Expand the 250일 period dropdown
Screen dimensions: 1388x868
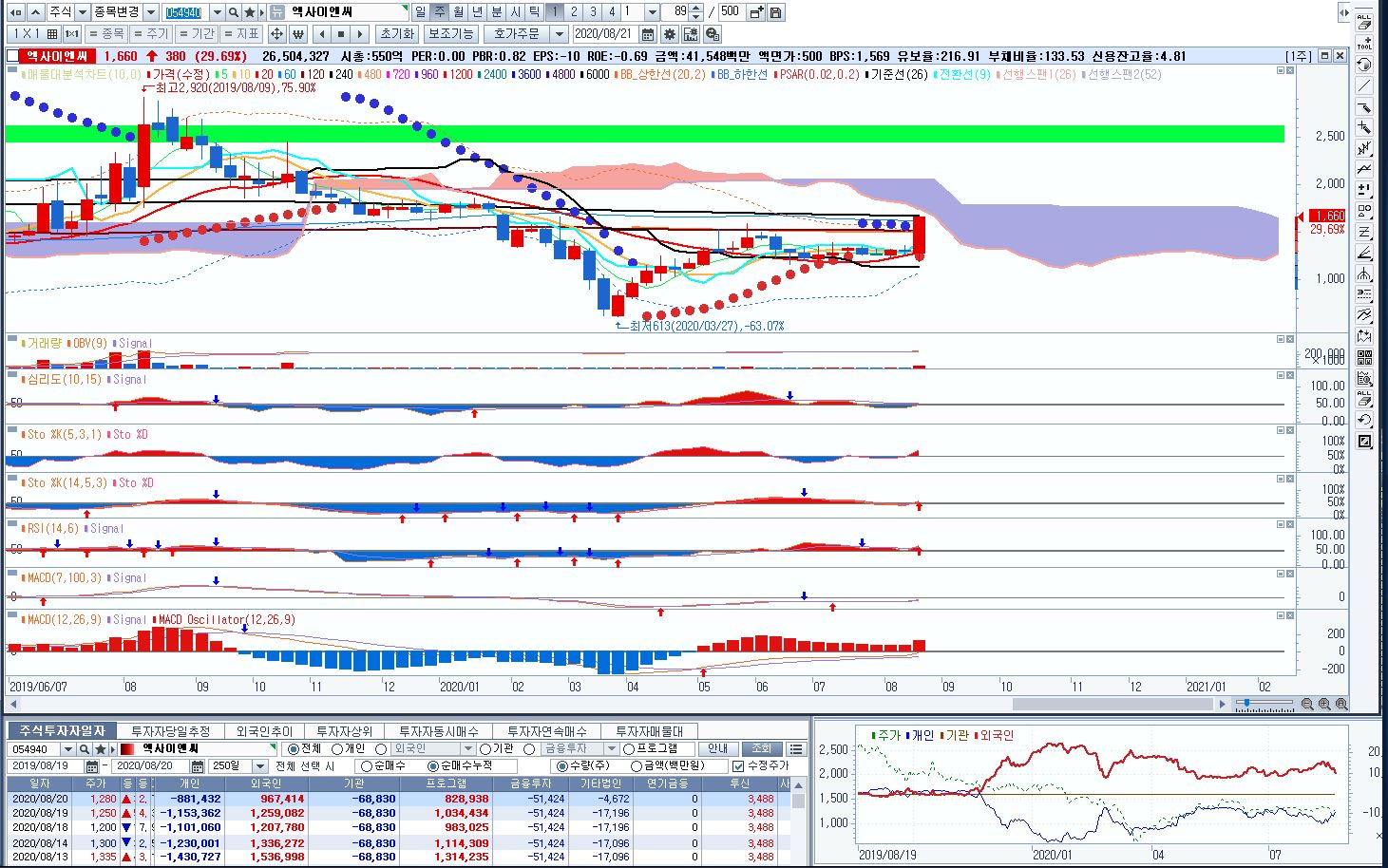[259, 765]
